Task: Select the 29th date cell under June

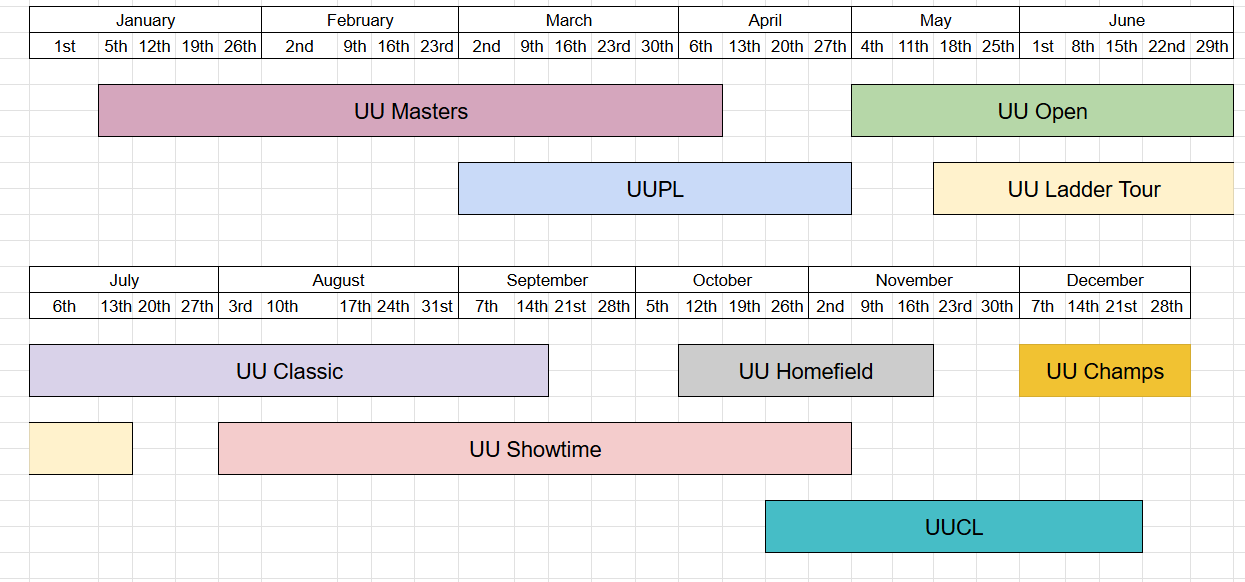Action: point(1212,46)
